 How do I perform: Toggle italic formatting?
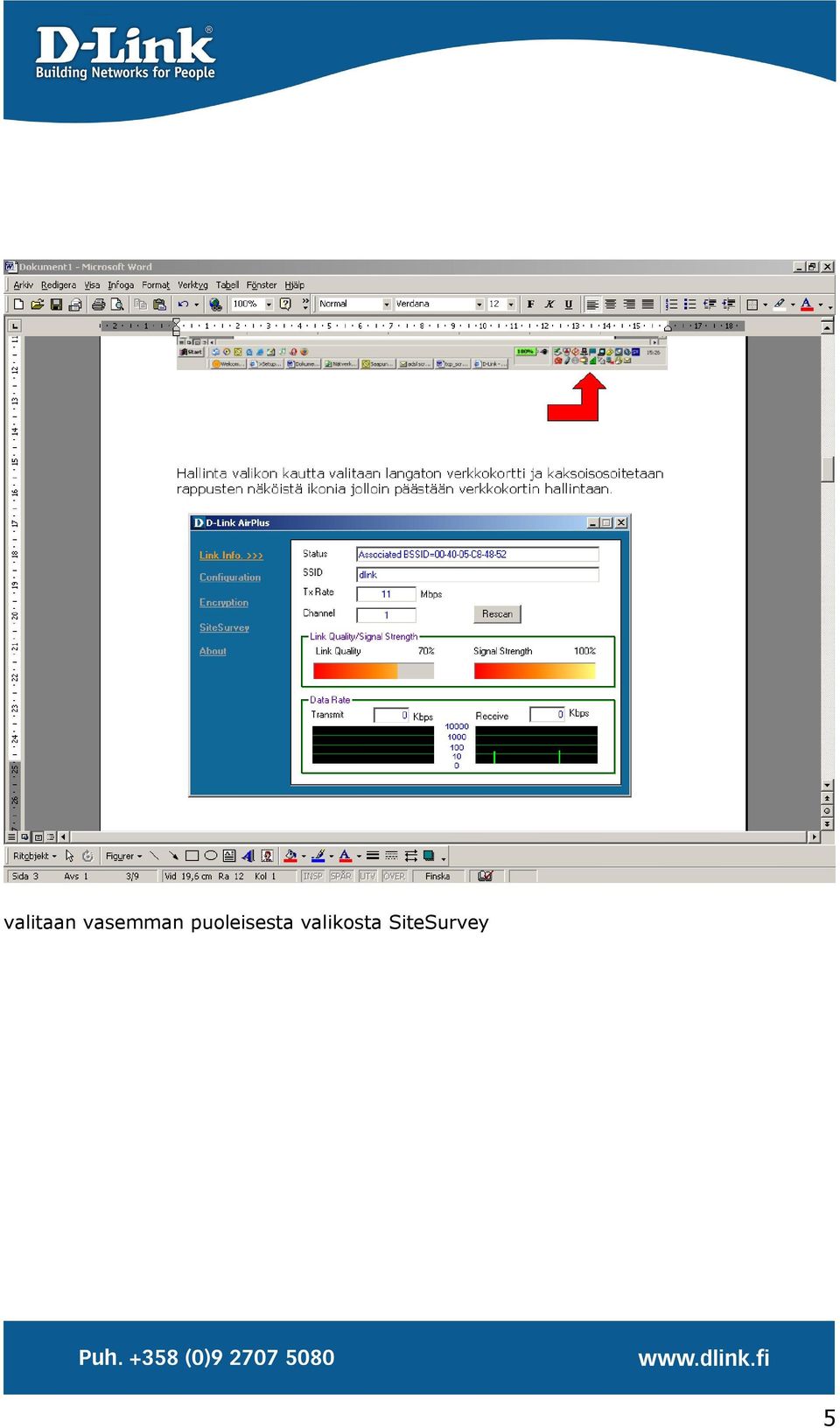click(x=549, y=304)
